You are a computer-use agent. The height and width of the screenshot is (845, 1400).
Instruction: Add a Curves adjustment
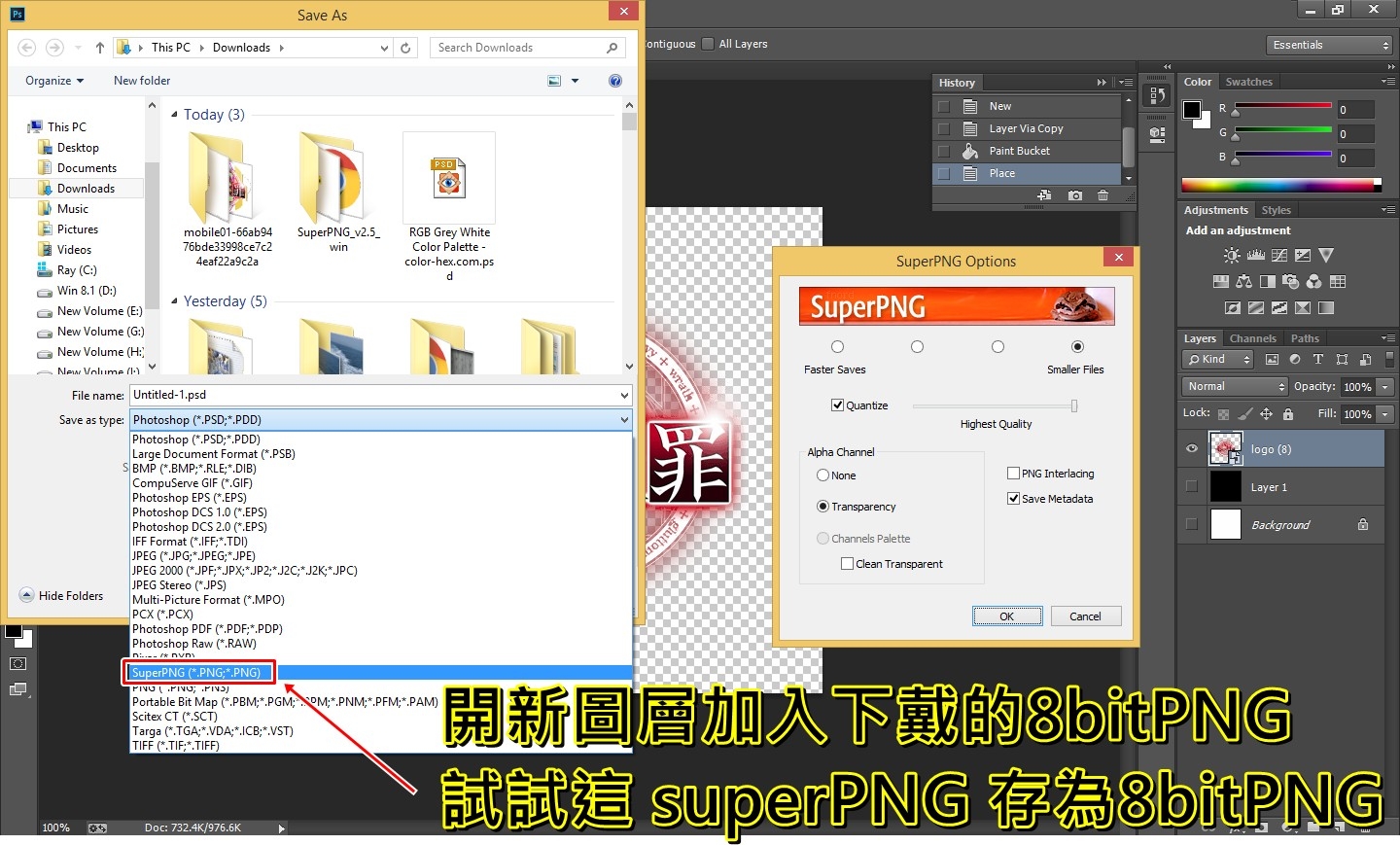pos(1279,256)
